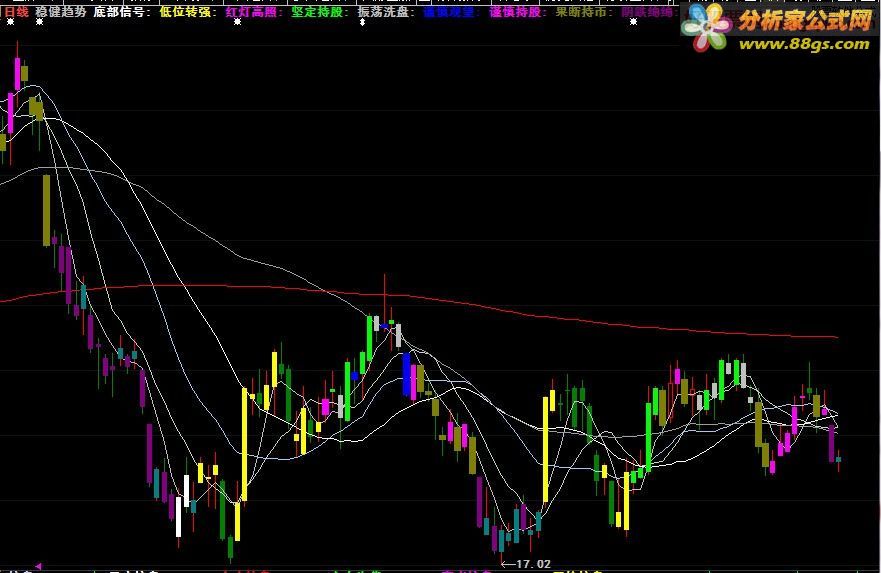
Task: Click the magenta 谨慎持股 legend label
Action: click(x=518, y=12)
